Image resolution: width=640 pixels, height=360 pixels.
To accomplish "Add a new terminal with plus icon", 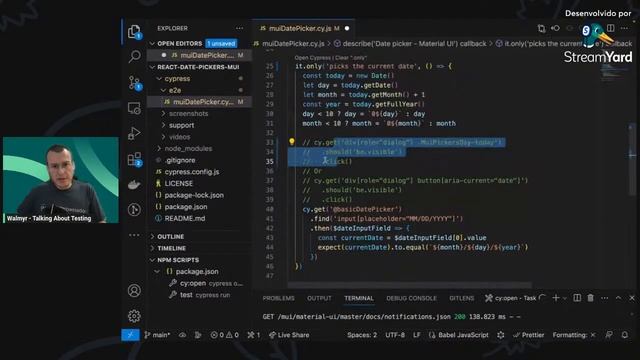I will coord(556,298).
